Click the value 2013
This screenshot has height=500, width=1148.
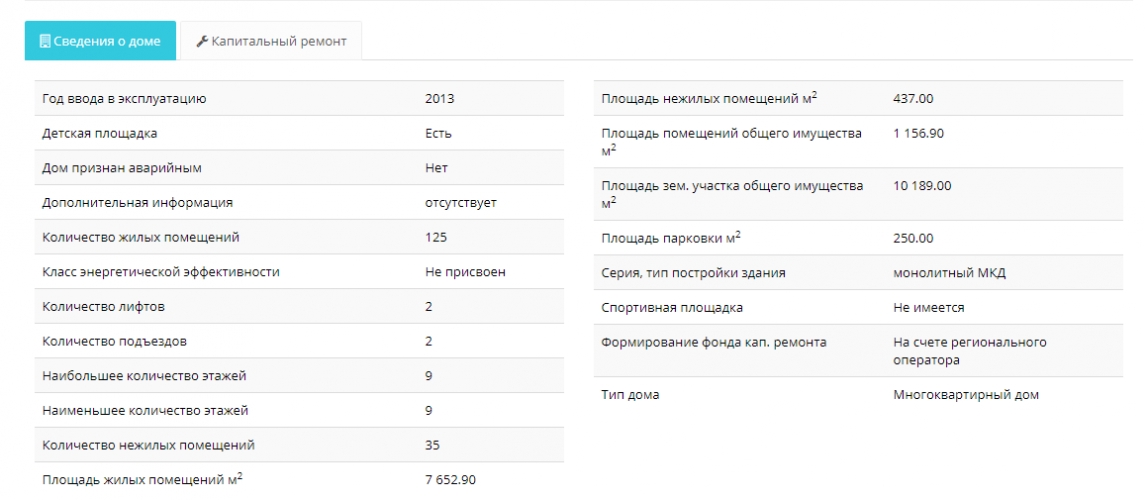click(x=439, y=99)
